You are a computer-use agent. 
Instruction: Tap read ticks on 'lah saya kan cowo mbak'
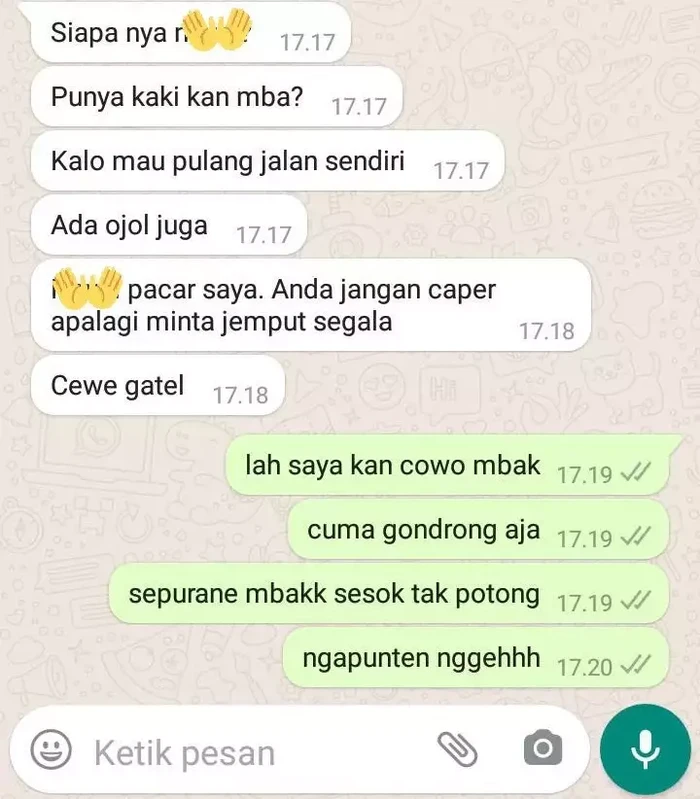click(636, 472)
